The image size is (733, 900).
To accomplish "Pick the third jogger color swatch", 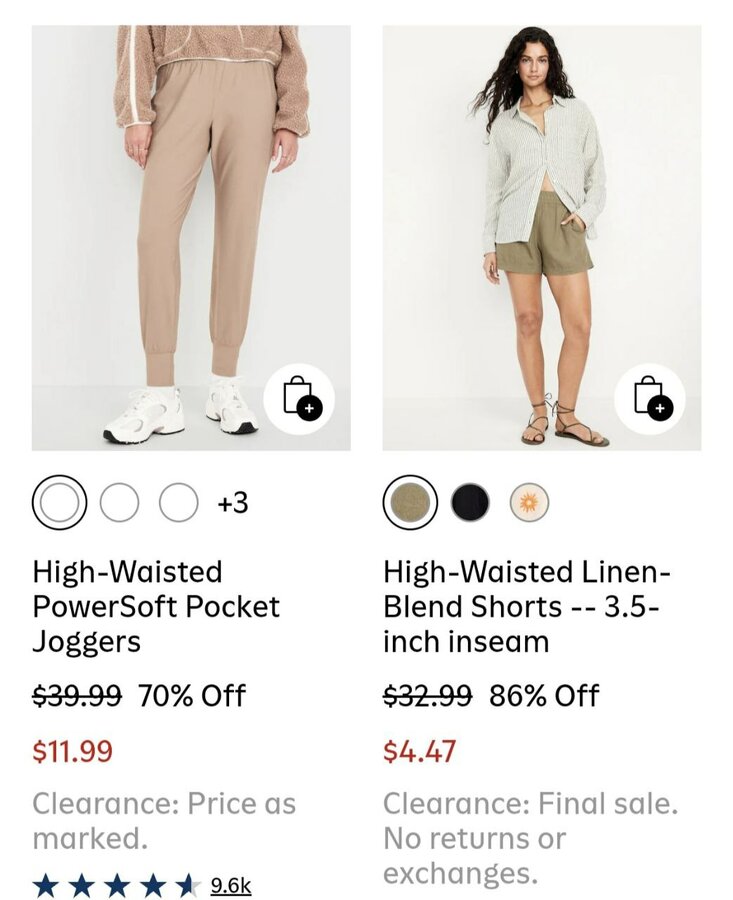I will click(x=179, y=502).
